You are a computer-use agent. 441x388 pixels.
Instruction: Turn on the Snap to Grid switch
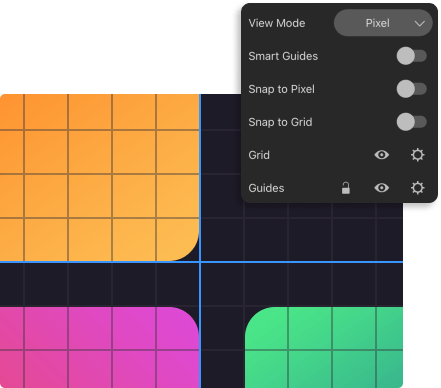point(411,122)
